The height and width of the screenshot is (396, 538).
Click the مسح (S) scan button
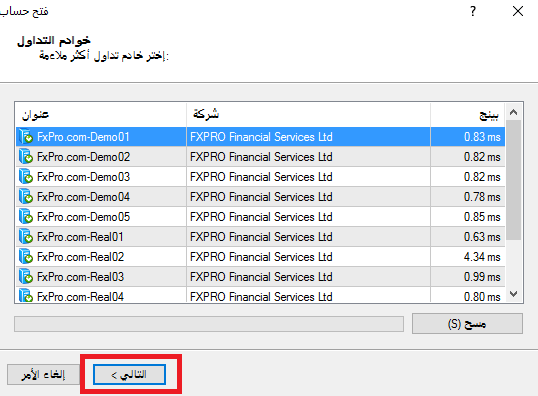(467, 323)
